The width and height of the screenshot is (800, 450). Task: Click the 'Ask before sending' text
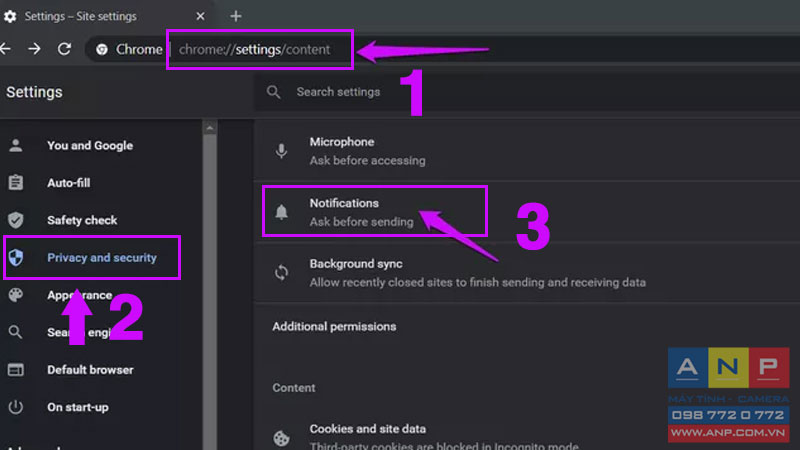[361, 222]
